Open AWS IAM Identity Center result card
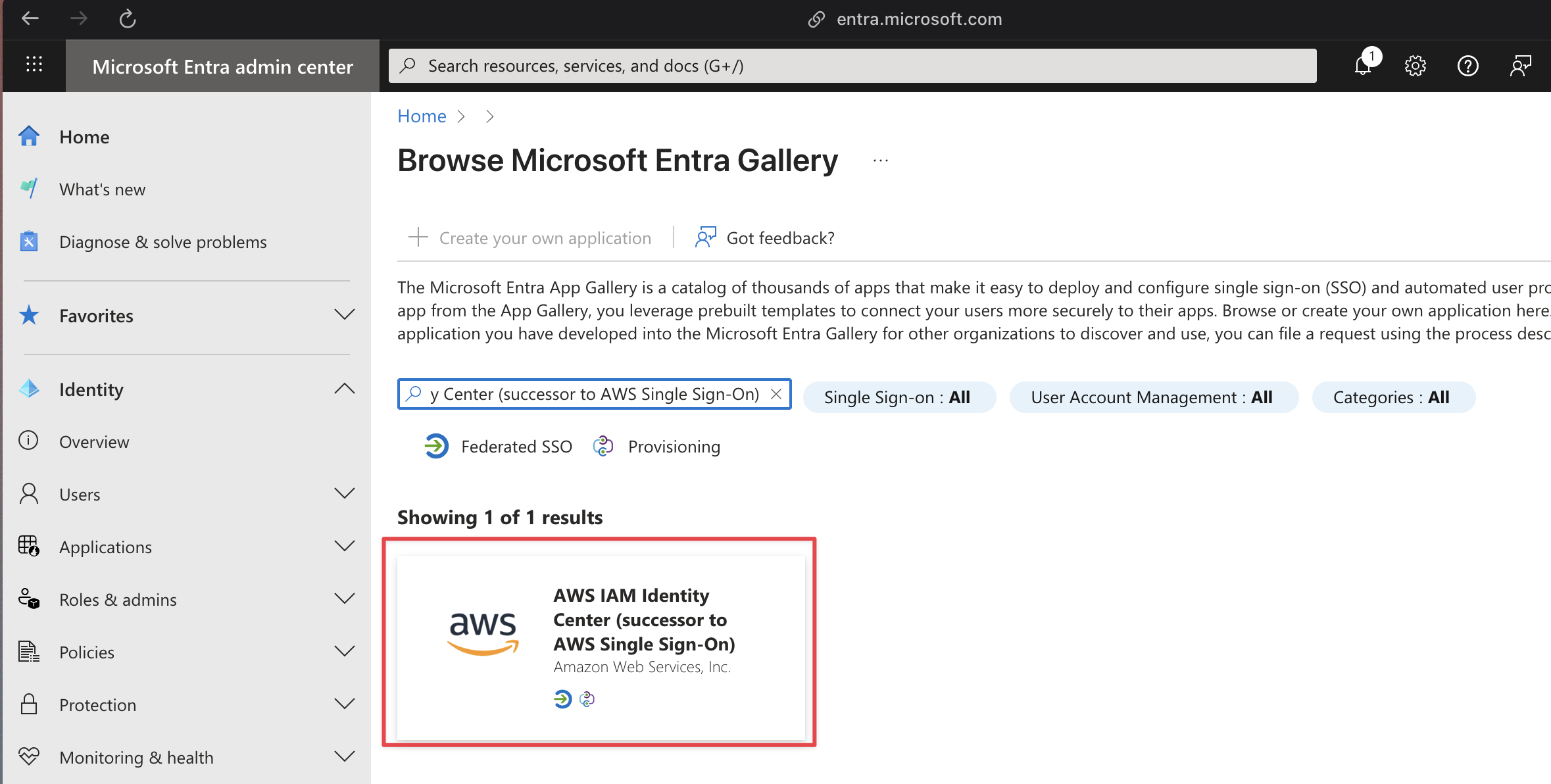The image size is (1551, 784). [x=601, y=647]
